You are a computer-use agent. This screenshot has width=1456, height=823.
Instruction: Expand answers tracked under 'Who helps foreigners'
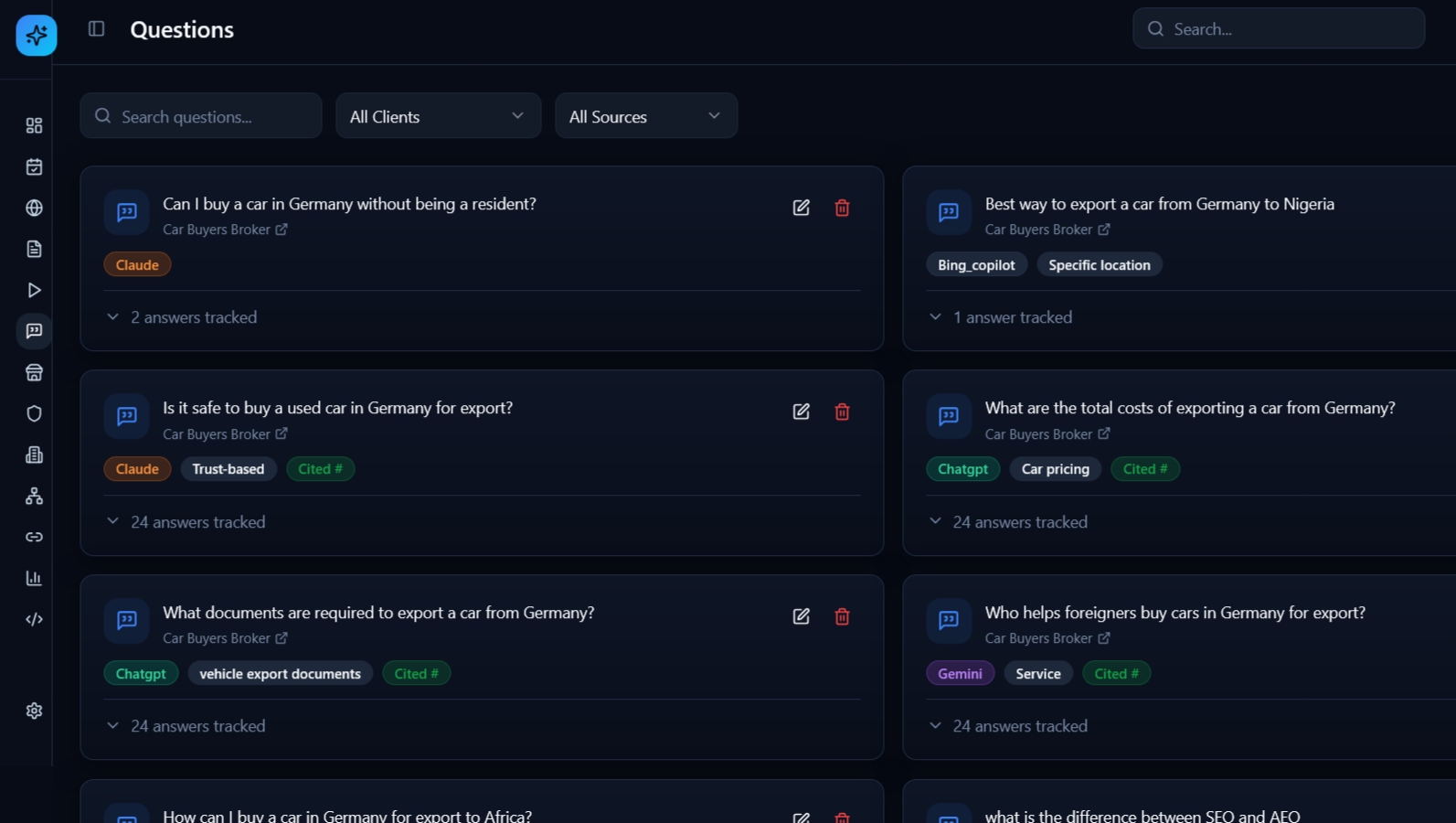(1008, 726)
